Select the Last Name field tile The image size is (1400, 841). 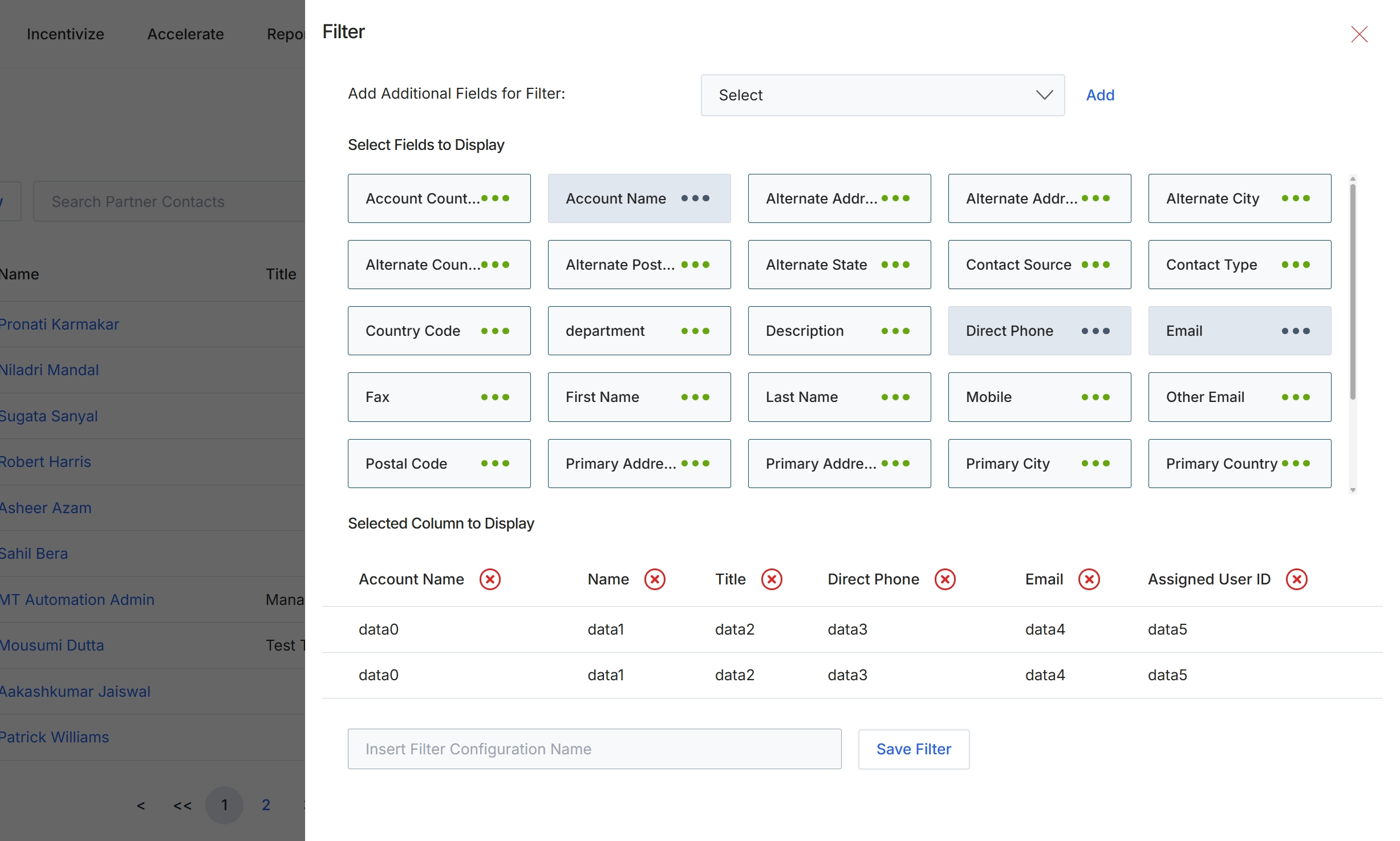point(839,397)
